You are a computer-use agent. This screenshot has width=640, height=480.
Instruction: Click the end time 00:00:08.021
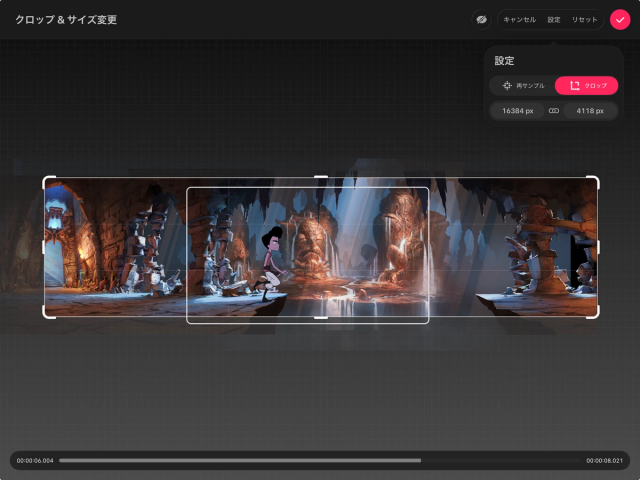click(x=604, y=460)
